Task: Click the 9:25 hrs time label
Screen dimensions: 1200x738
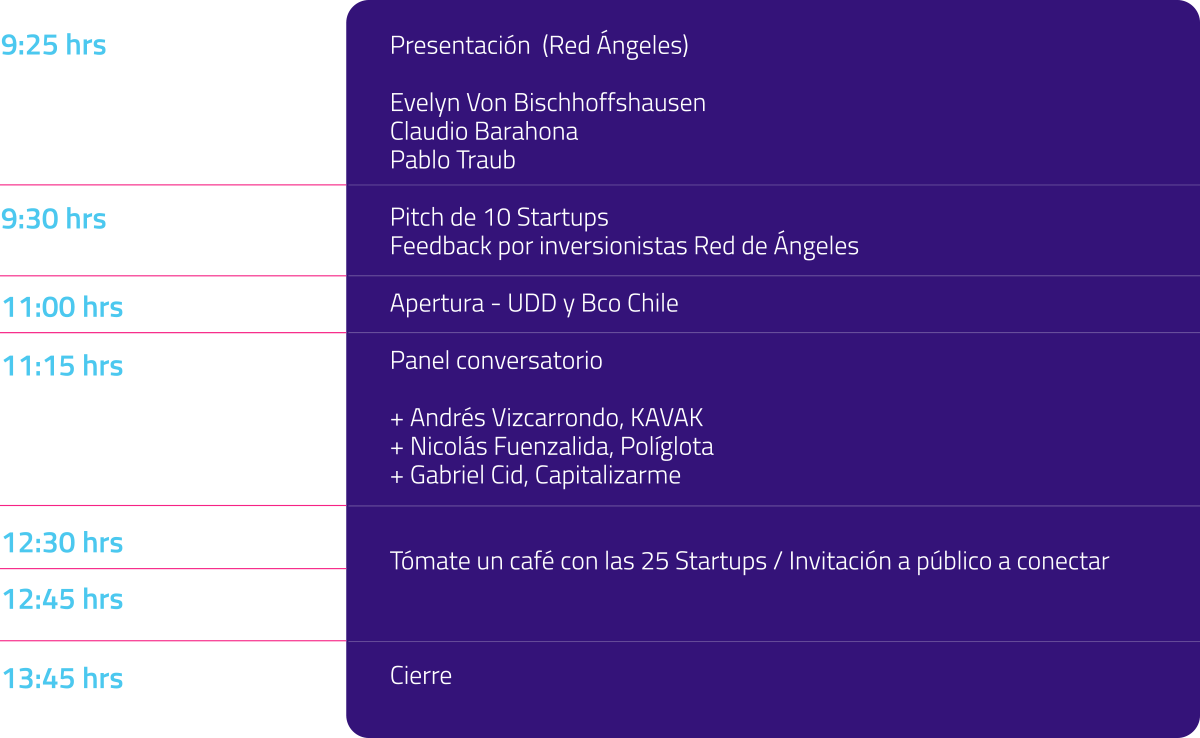Action: click(x=54, y=45)
